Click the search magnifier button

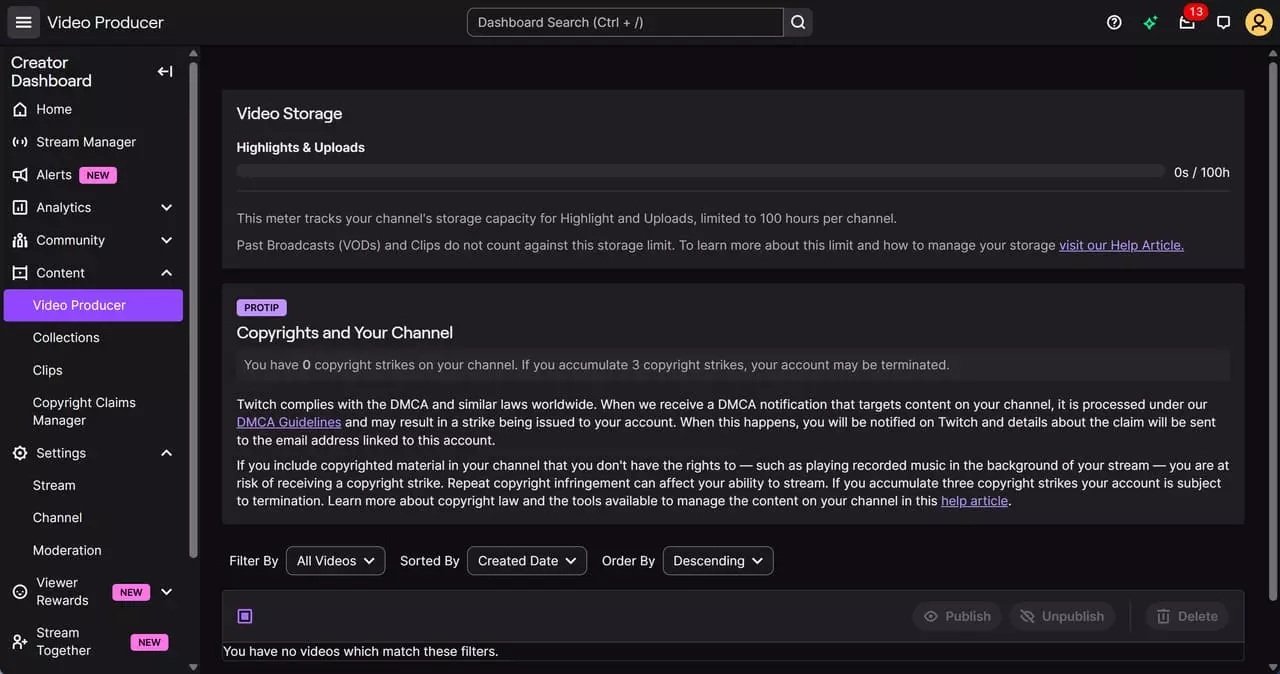tap(798, 22)
